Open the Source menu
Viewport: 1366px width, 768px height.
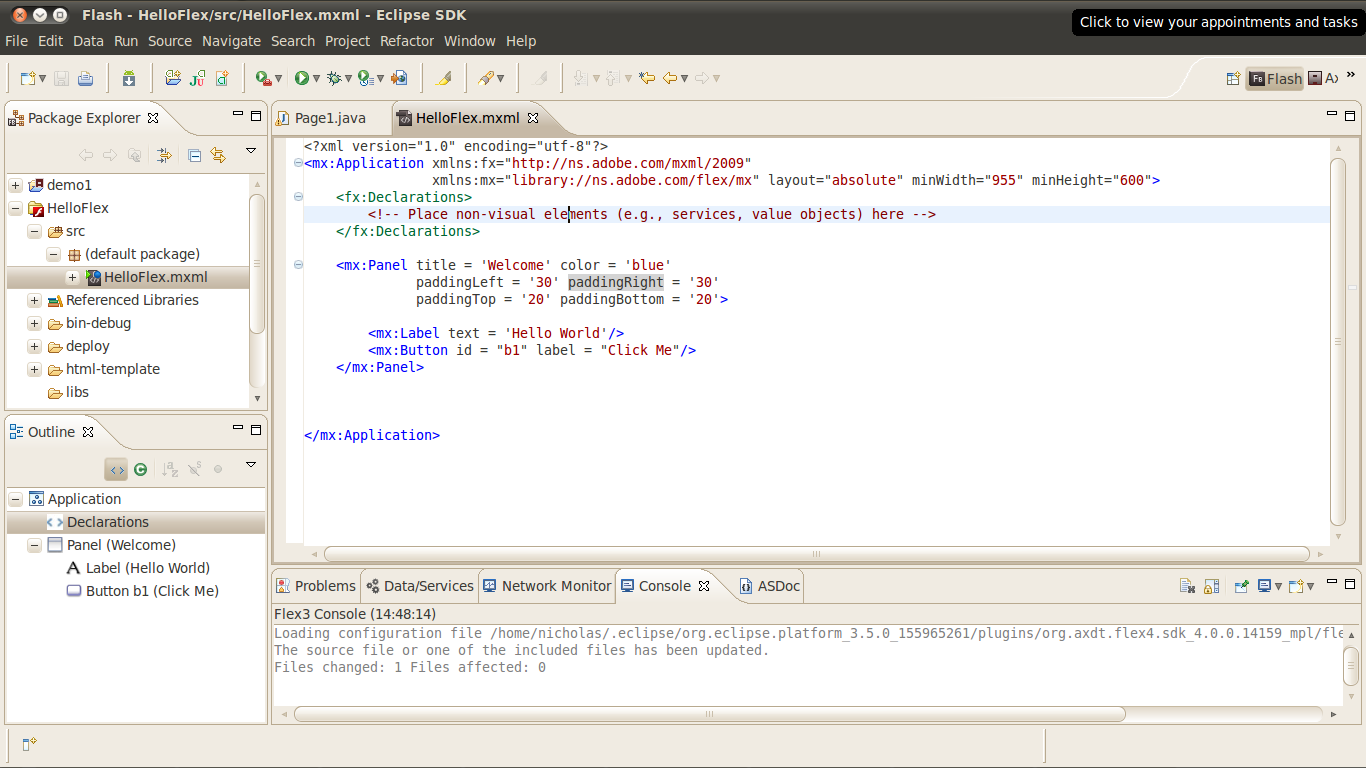point(170,41)
